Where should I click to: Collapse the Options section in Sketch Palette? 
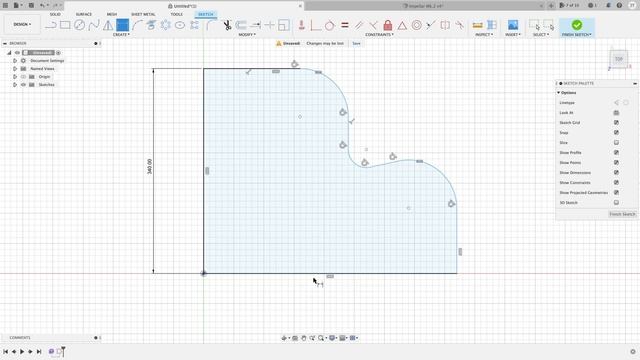(559, 93)
